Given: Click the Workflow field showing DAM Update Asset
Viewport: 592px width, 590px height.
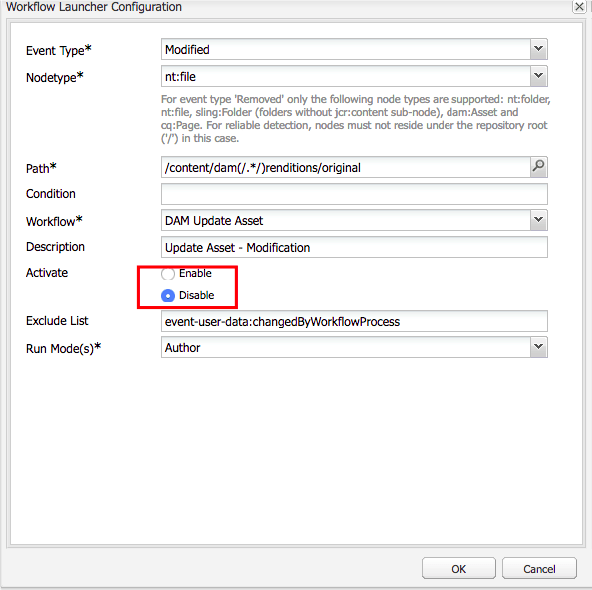Looking at the screenshot, I should [x=346, y=220].
